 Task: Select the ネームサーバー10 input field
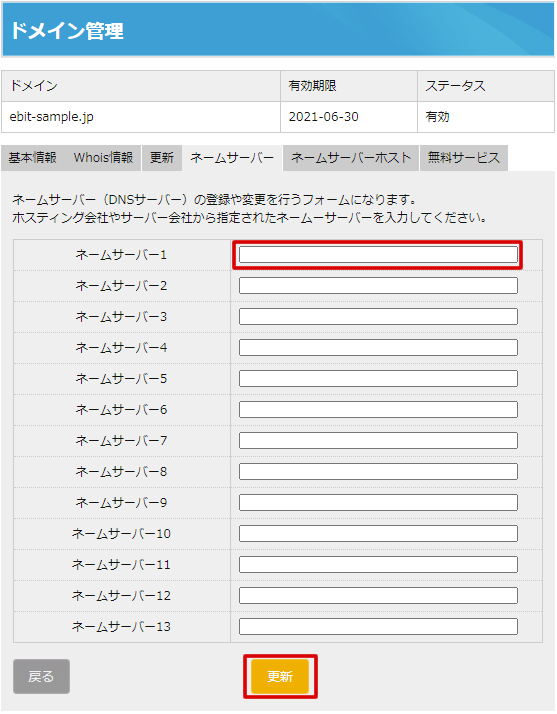[378, 533]
